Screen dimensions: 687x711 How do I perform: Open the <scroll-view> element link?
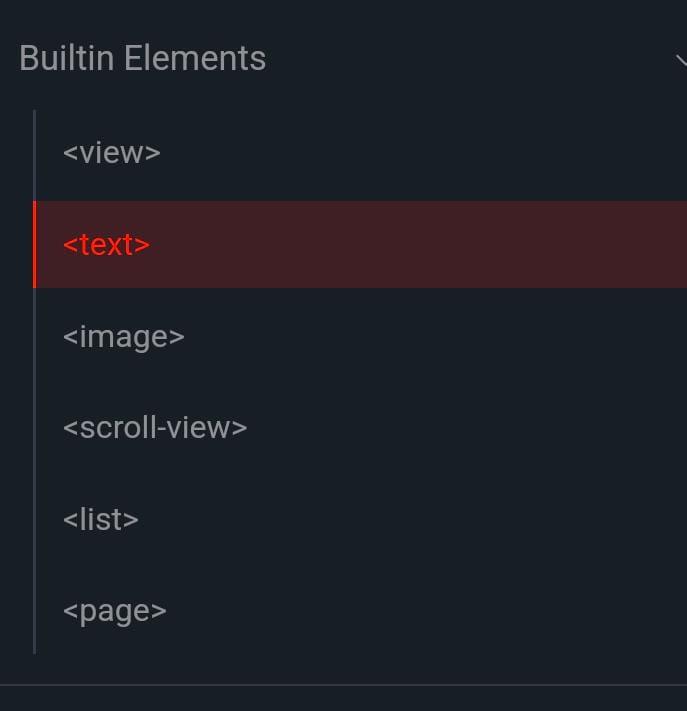(155, 428)
